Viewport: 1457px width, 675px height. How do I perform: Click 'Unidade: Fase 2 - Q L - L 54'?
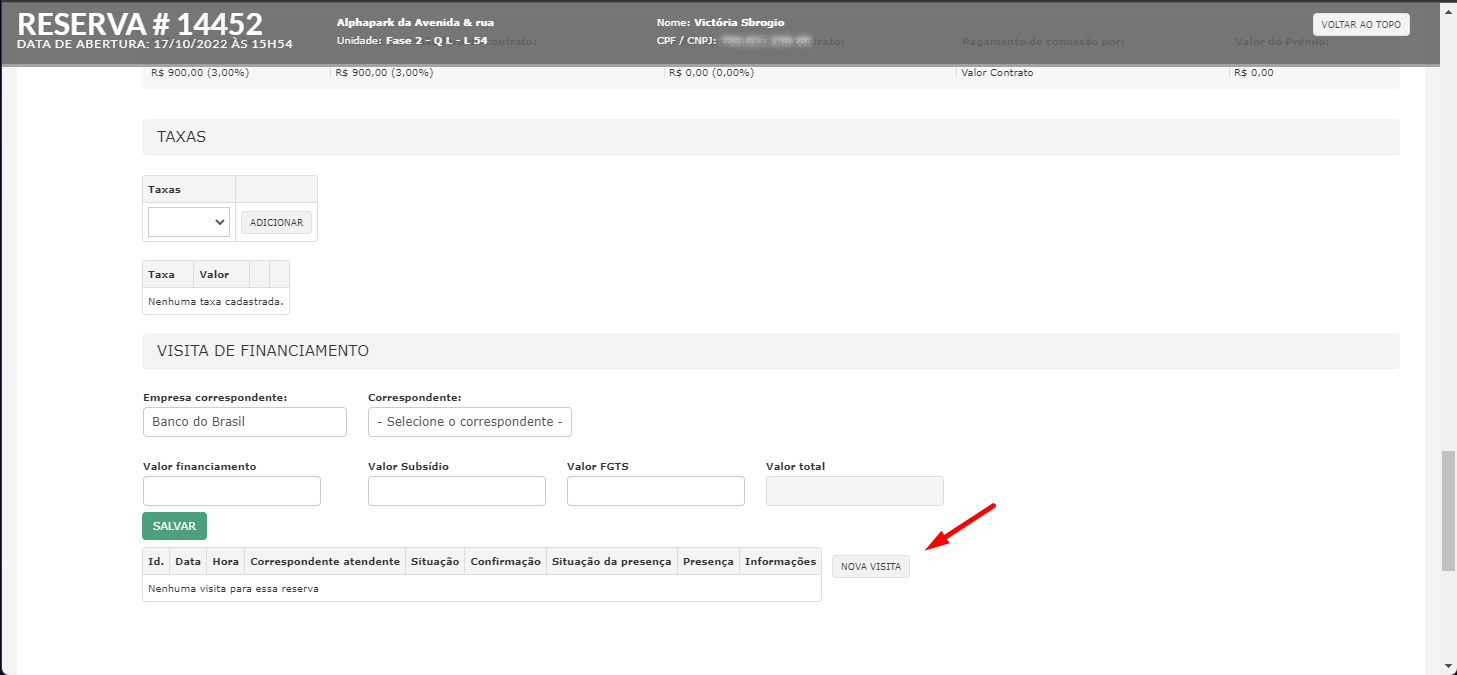412,41
